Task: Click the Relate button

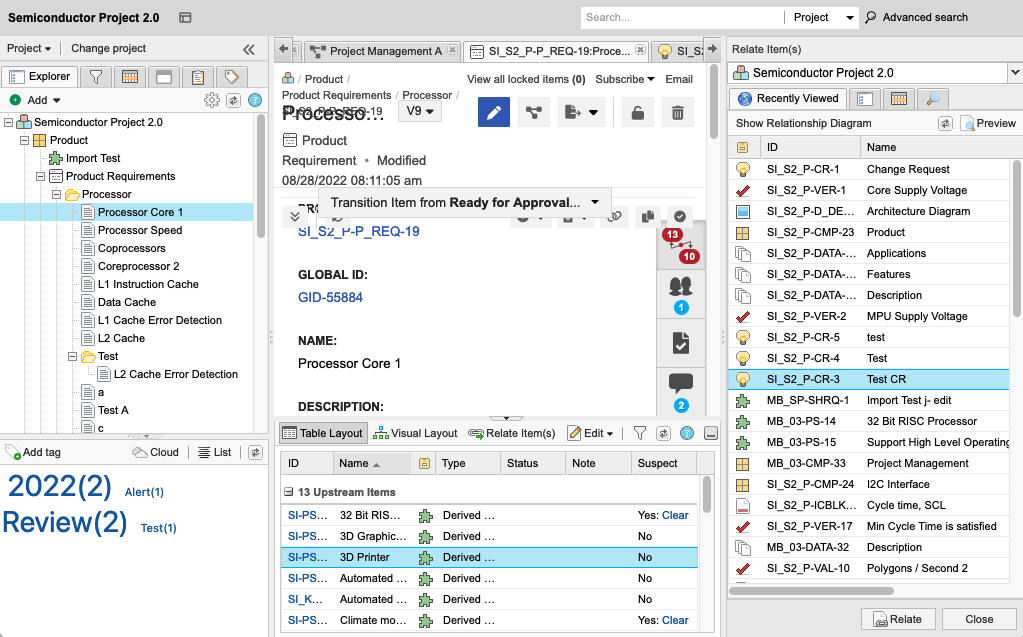Action: click(898, 619)
